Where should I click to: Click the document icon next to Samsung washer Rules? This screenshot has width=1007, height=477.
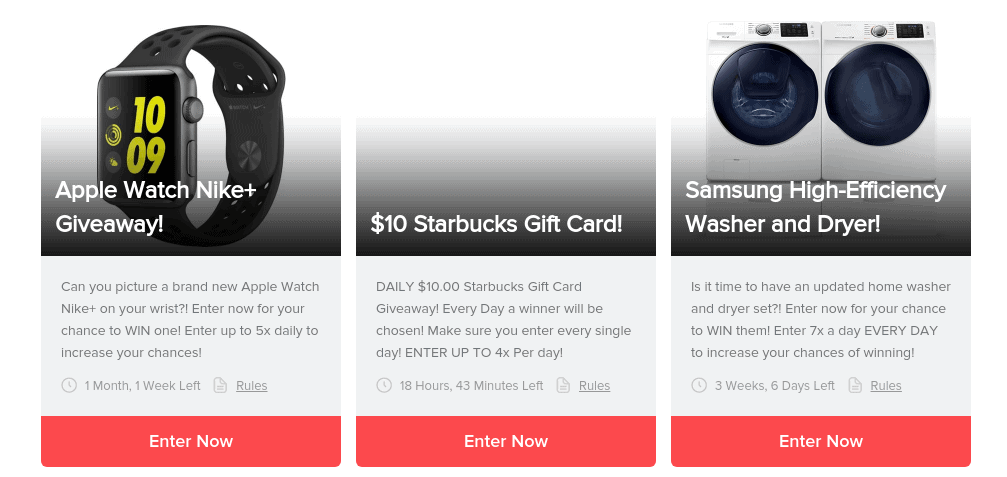pos(855,385)
